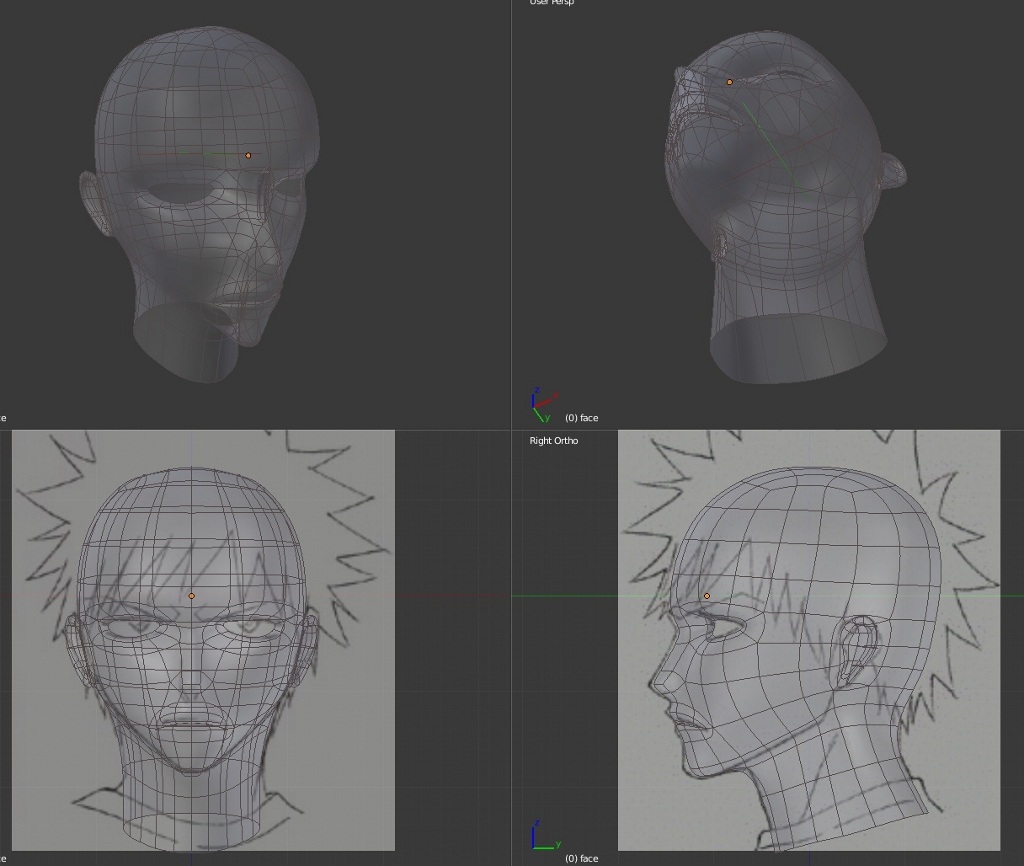Select the orange origin dot in front sketch view
This screenshot has height=866, width=1024.
click(191, 596)
